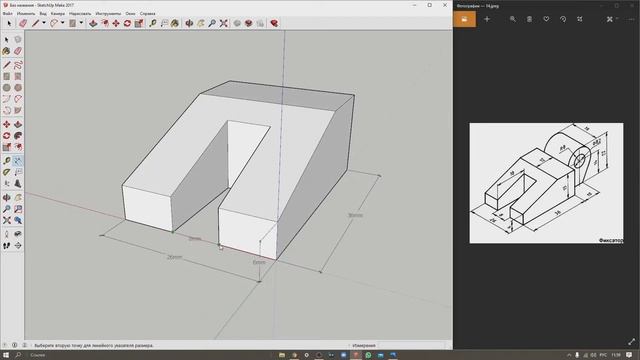Click the Delete trash icon in Photos
This screenshot has width=640, height=360.
(x=529, y=19)
